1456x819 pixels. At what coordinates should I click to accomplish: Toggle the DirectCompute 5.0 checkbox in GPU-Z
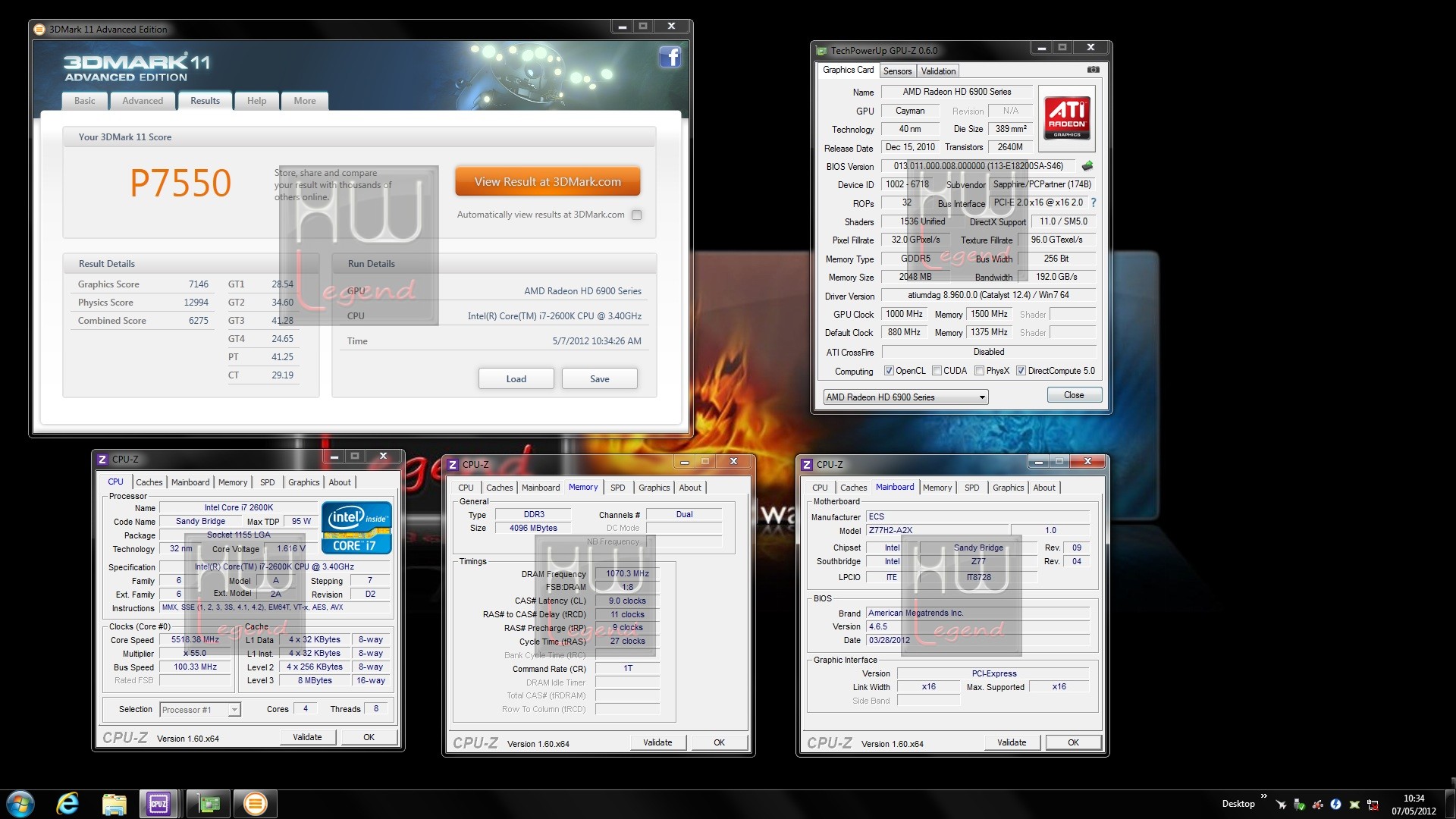click(1021, 371)
